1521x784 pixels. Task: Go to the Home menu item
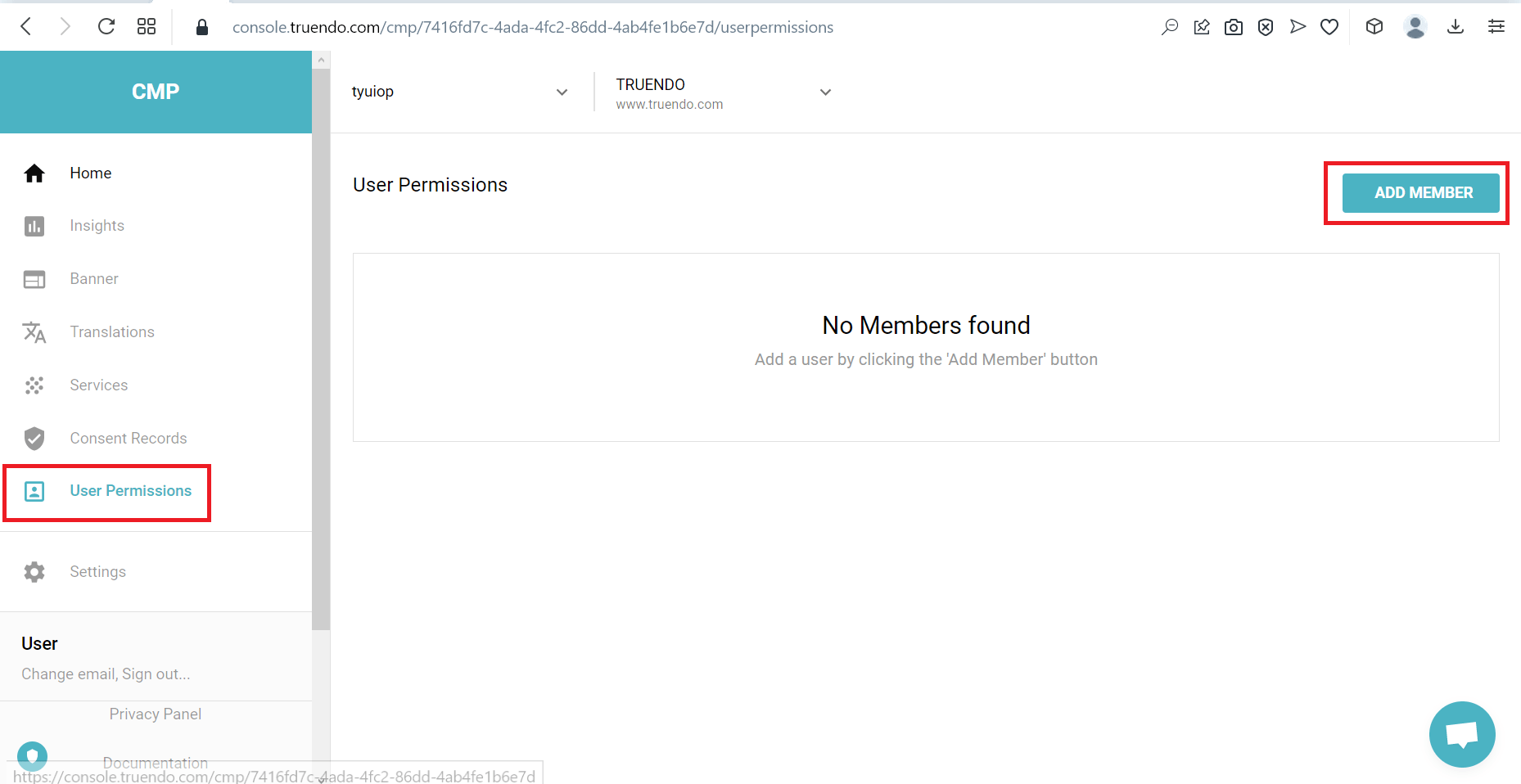point(91,173)
